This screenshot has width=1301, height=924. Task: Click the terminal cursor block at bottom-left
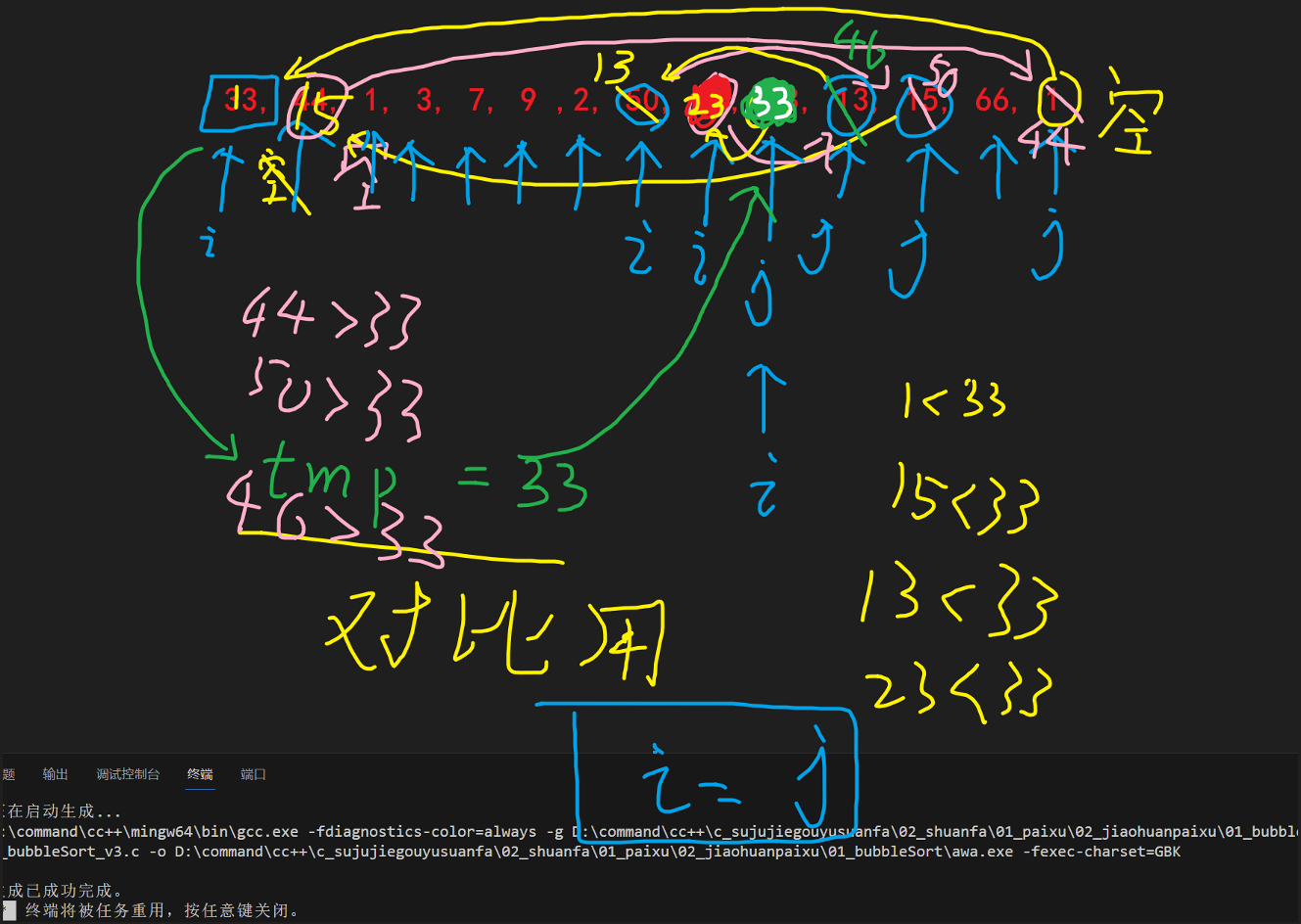9,910
